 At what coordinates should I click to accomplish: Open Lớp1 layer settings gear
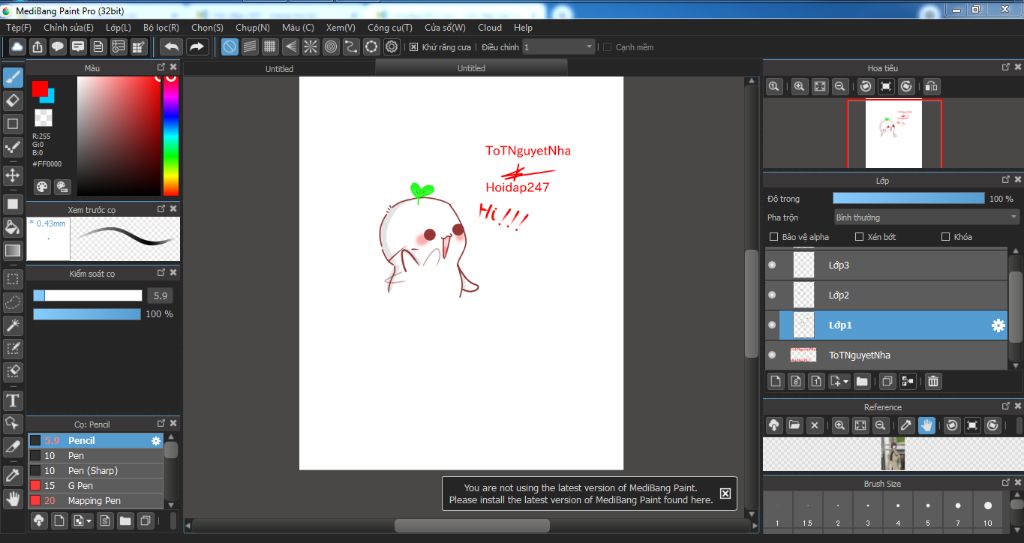998,325
